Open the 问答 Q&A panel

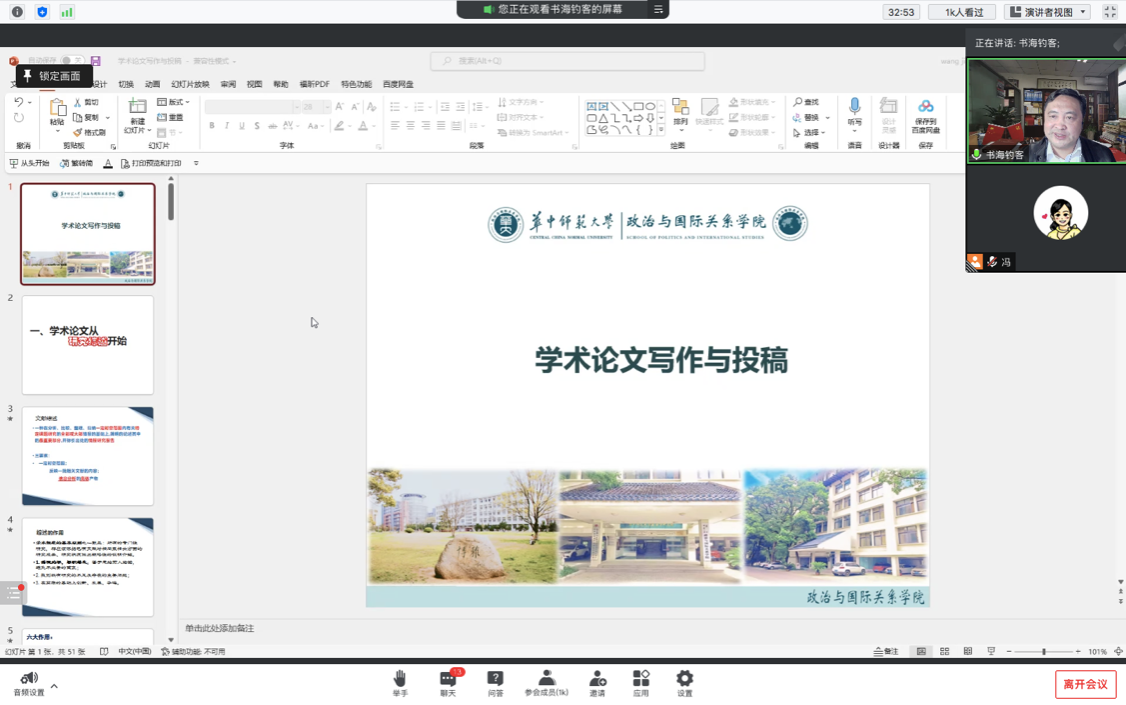pyautogui.click(x=495, y=682)
